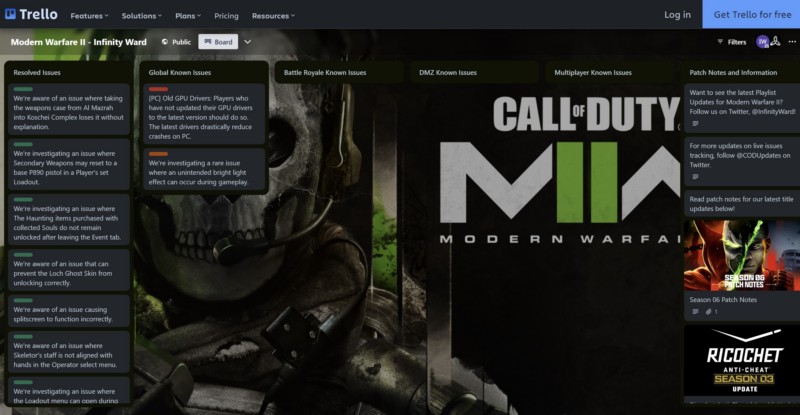Click the Filters funnel icon
Image resolution: width=800 pixels, height=415 pixels.
720,42
